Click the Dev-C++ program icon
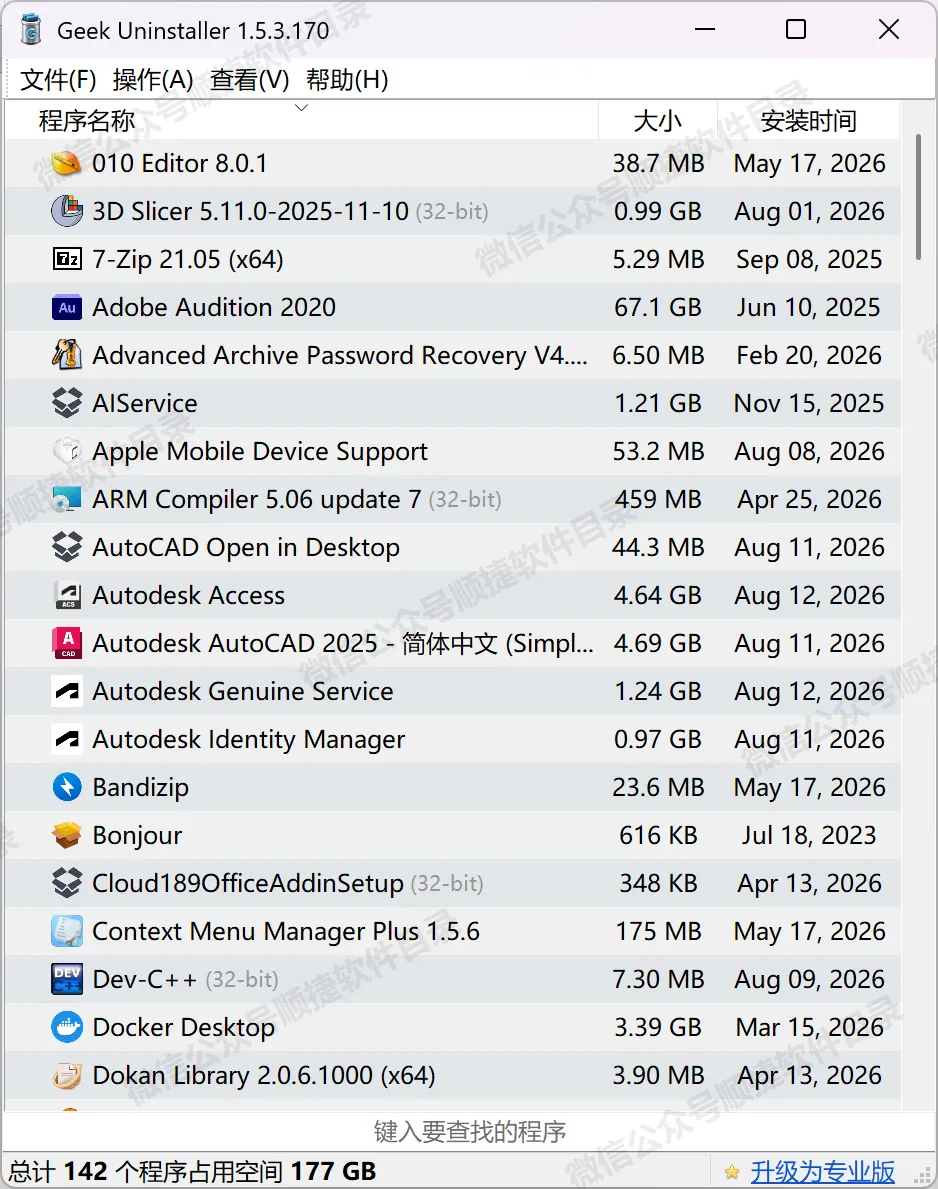The width and height of the screenshot is (938, 1189). coord(67,979)
